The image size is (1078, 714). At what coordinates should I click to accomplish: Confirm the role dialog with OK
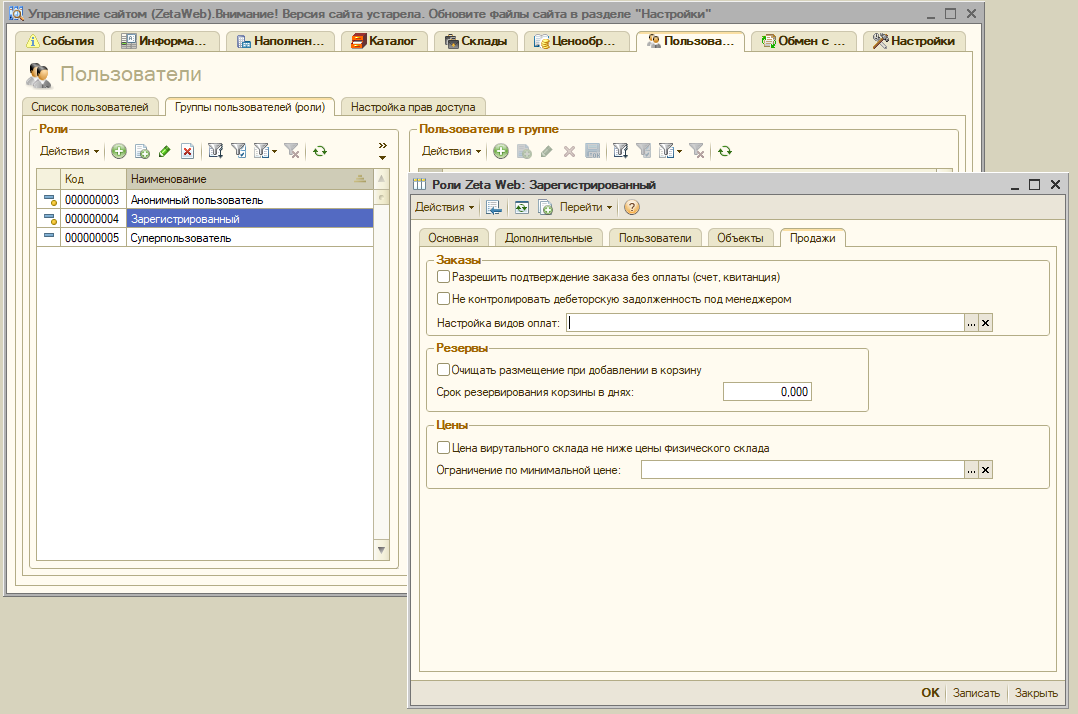tap(930, 693)
